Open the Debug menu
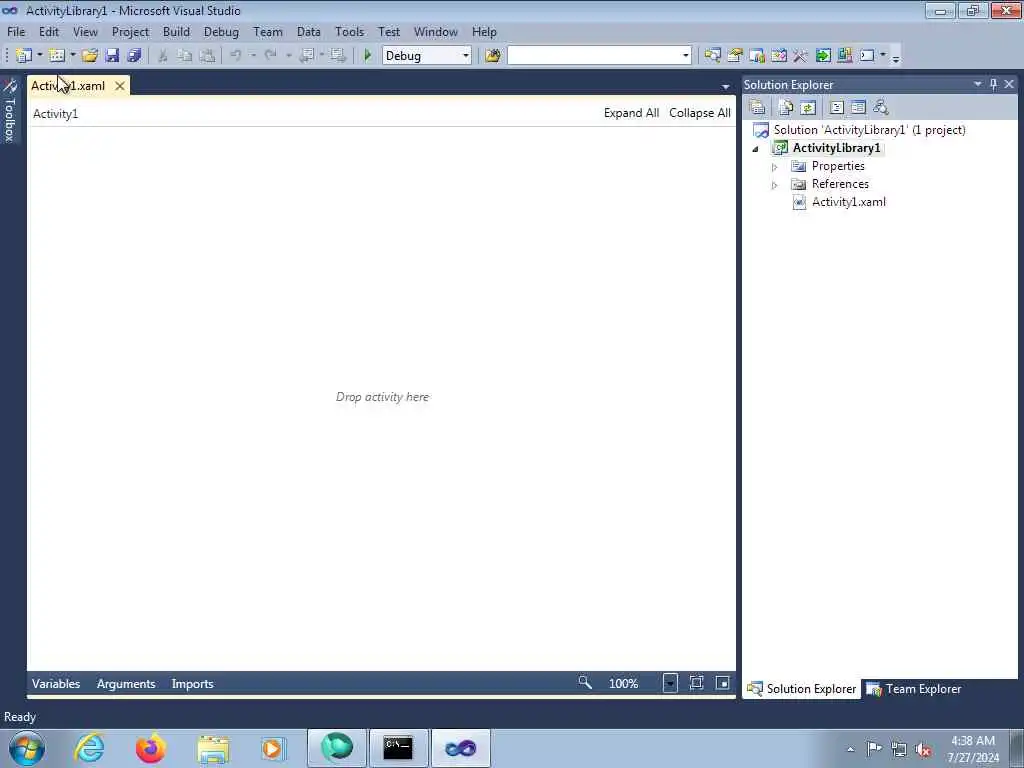The image size is (1024, 768). coord(221,31)
